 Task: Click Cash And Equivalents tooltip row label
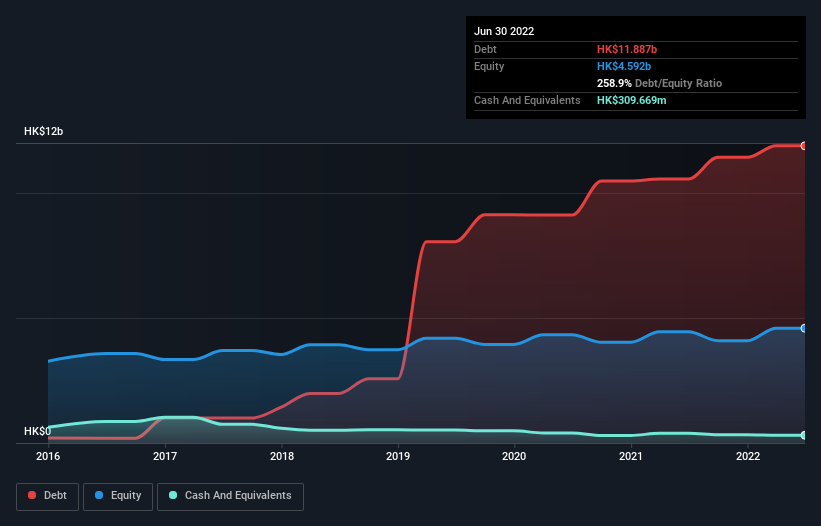pyautogui.click(x=527, y=100)
